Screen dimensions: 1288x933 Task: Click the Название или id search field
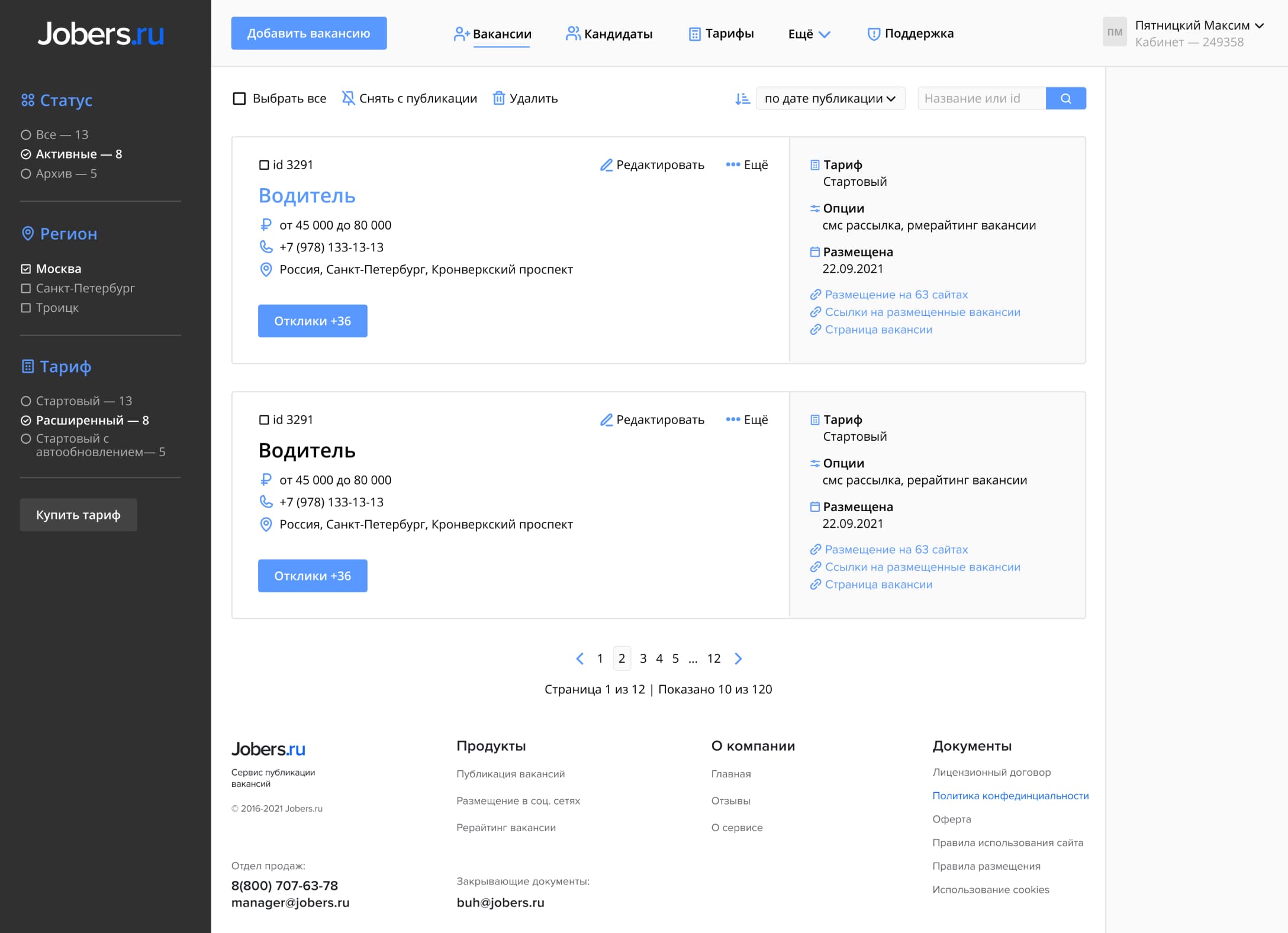[x=981, y=98]
